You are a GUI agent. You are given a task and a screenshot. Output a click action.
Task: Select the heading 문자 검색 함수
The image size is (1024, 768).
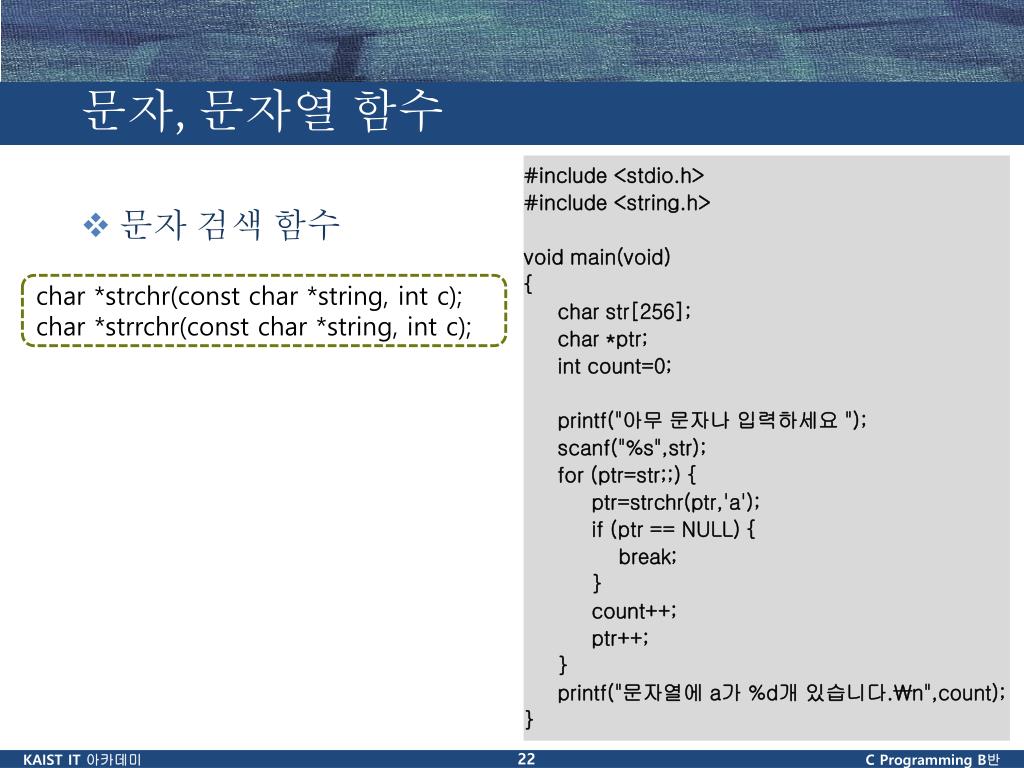click(230, 225)
